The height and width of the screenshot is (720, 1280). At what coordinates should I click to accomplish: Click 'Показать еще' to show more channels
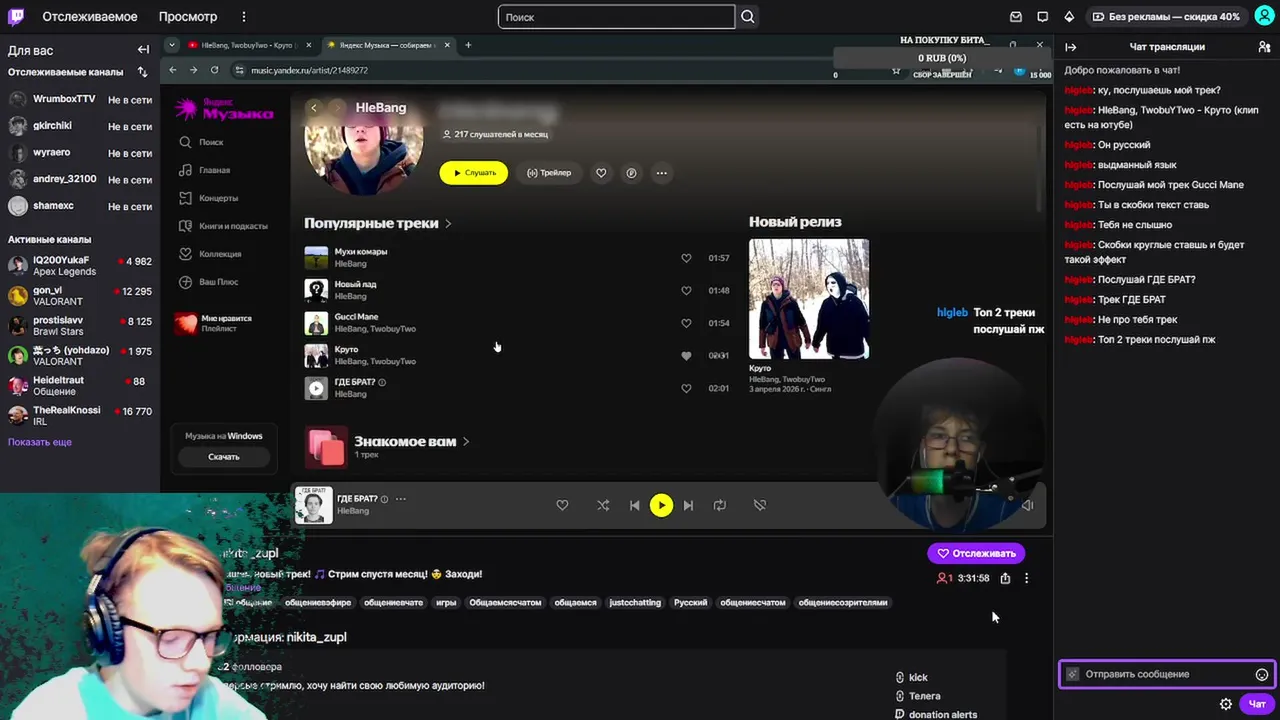point(40,442)
